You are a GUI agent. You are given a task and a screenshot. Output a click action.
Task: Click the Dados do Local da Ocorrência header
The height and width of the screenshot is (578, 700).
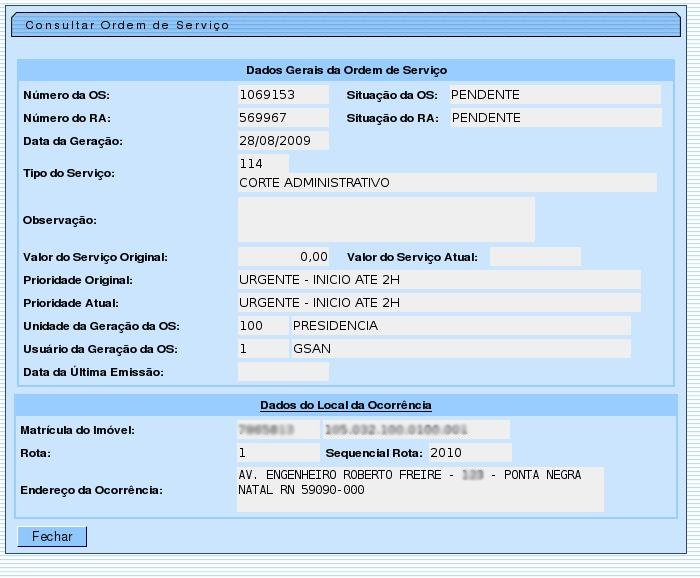346,405
